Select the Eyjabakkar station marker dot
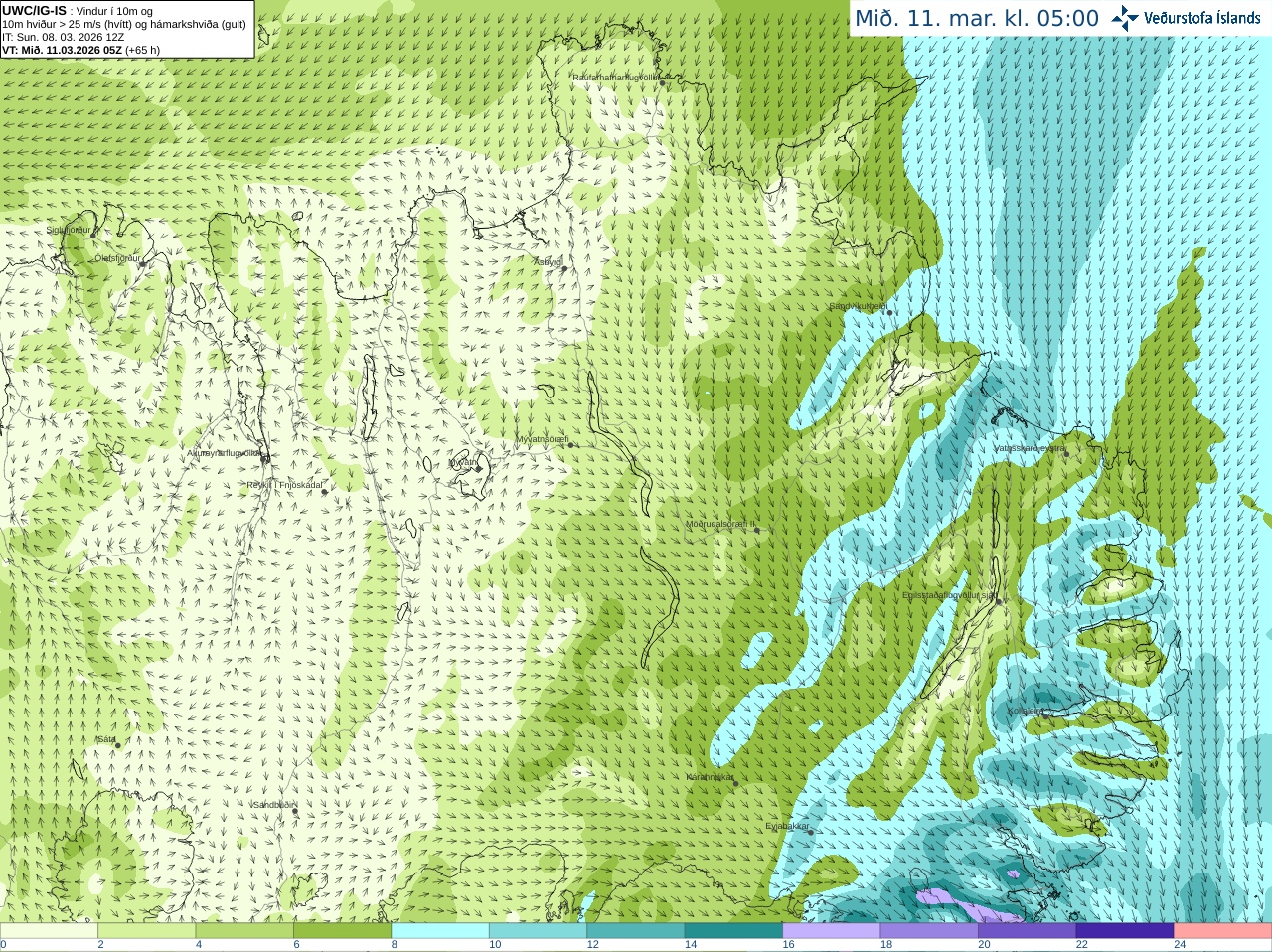Image resolution: width=1272 pixels, height=952 pixels. [x=812, y=832]
